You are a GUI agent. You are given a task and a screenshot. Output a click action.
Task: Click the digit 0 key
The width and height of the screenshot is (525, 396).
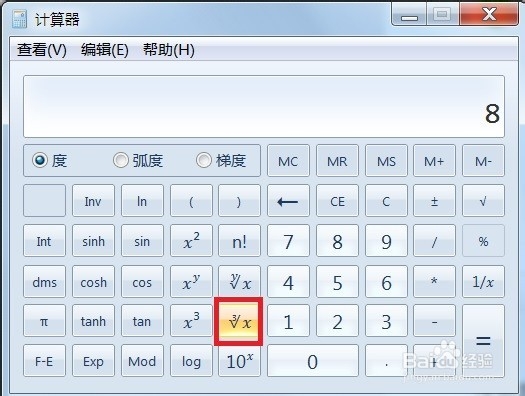click(313, 361)
